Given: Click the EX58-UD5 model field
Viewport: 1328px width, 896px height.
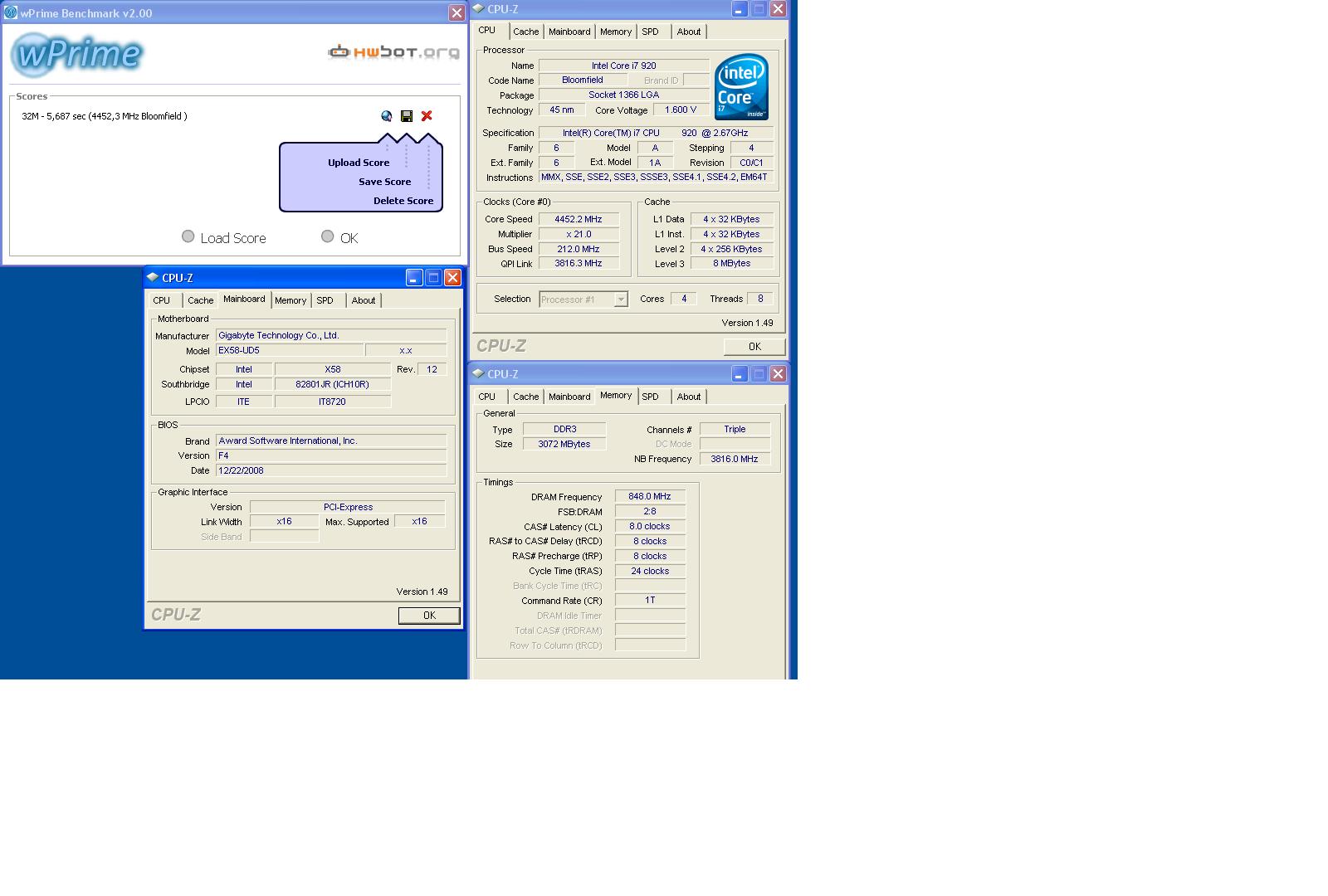Looking at the screenshot, I should pyautogui.click(x=290, y=351).
